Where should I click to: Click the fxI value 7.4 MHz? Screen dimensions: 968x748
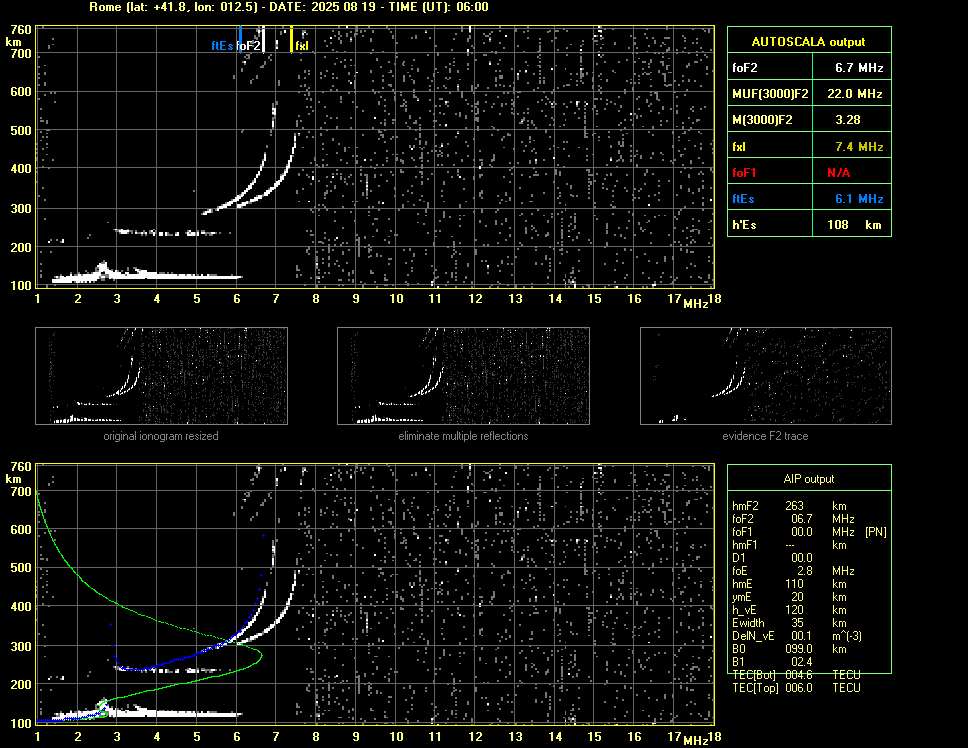point(859,147)
